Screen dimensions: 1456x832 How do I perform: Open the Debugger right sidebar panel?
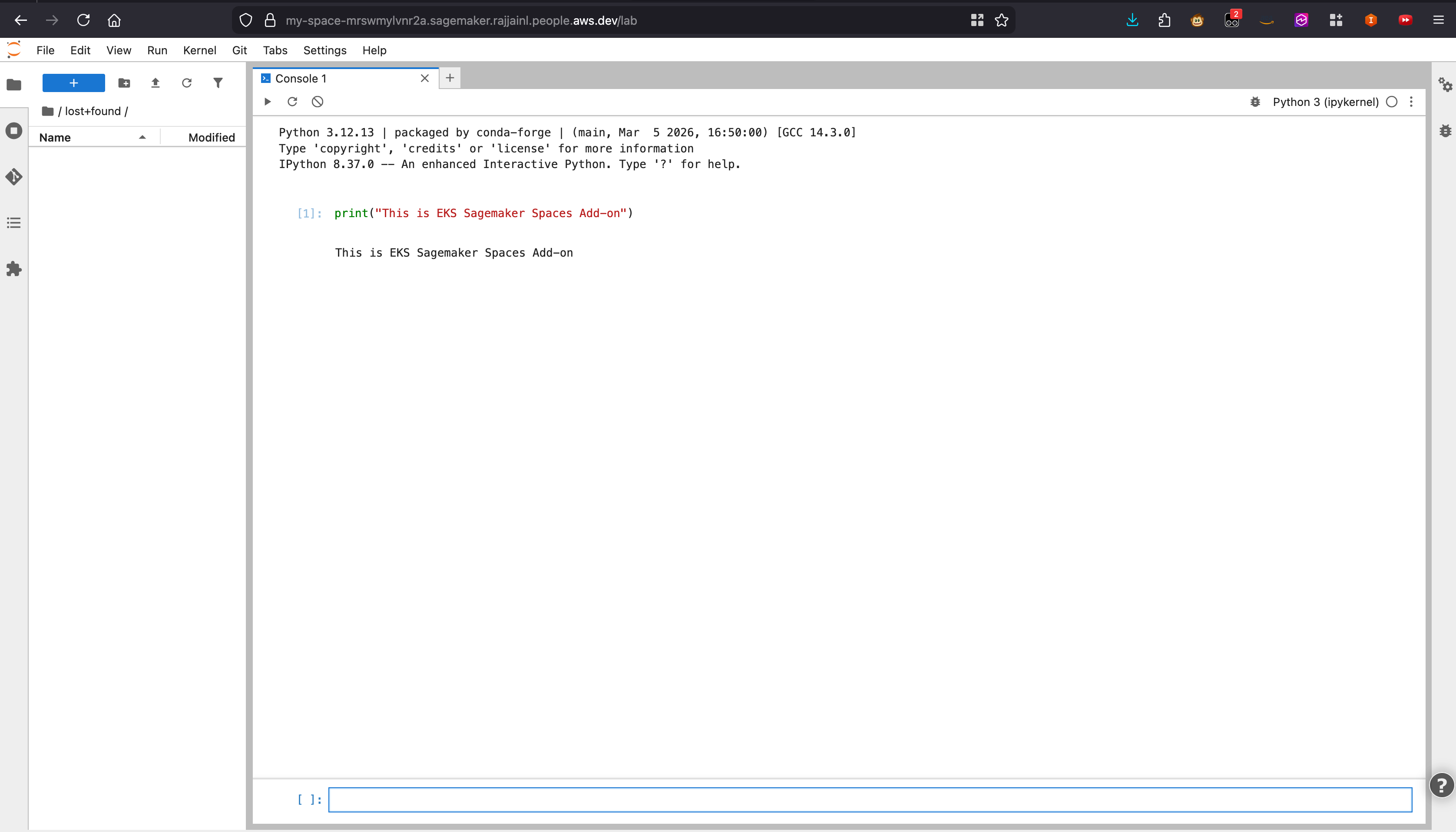pyautogui.click(x=1445, y=131)
